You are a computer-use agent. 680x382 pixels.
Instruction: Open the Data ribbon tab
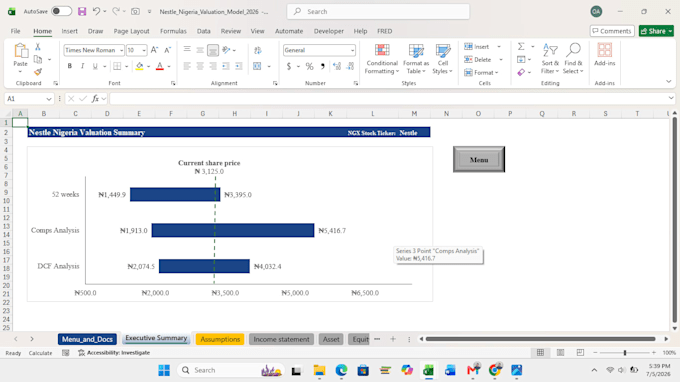tap(203, 31)
